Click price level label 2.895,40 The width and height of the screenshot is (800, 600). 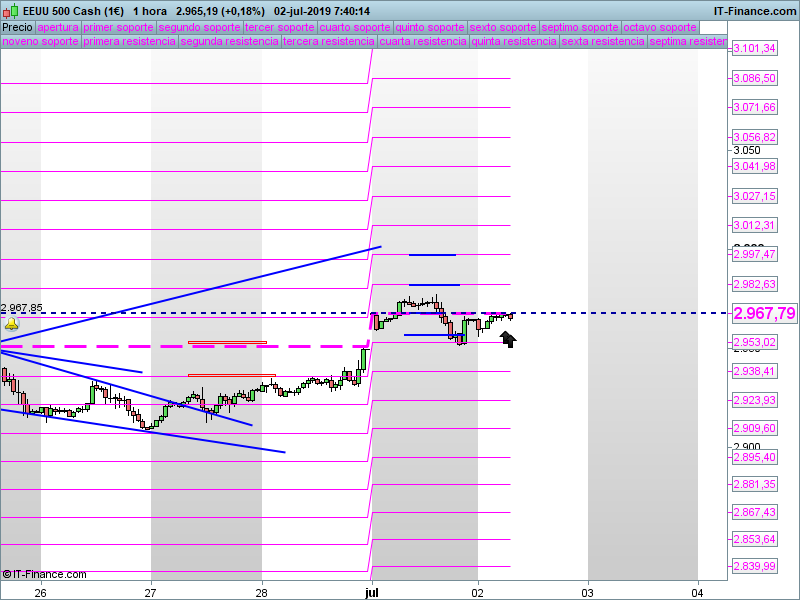point(754,457)
